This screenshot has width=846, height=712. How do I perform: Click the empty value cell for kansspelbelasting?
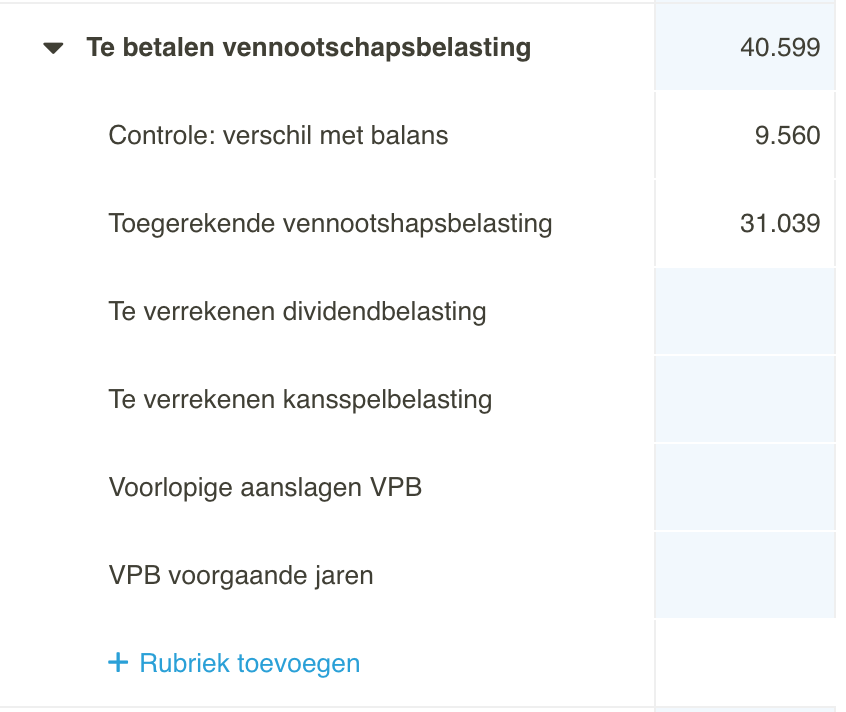(x=744, y=399)
